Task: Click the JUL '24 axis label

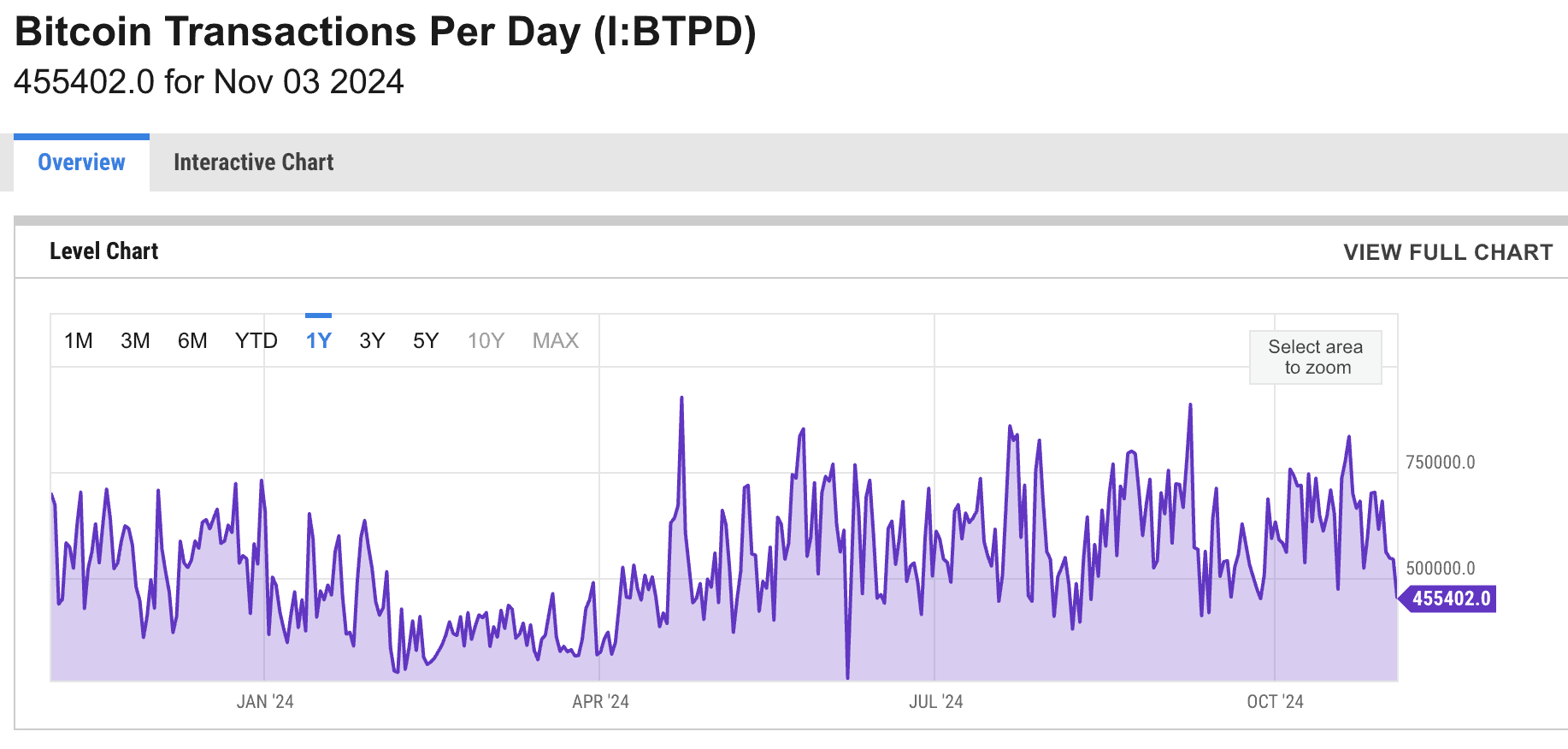Action: pyautogui.click(x=936, y=702)
